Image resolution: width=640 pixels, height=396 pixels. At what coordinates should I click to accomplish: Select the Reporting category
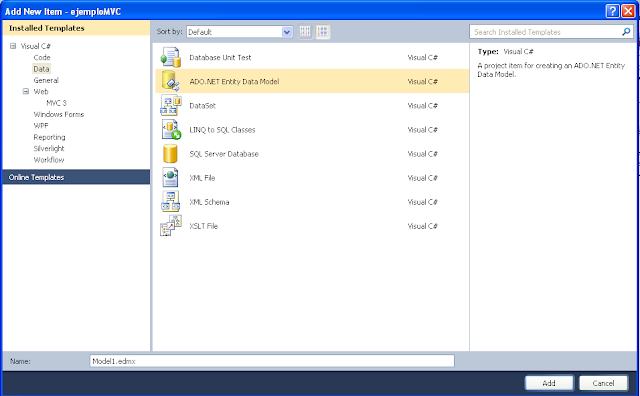pos(49,137)
